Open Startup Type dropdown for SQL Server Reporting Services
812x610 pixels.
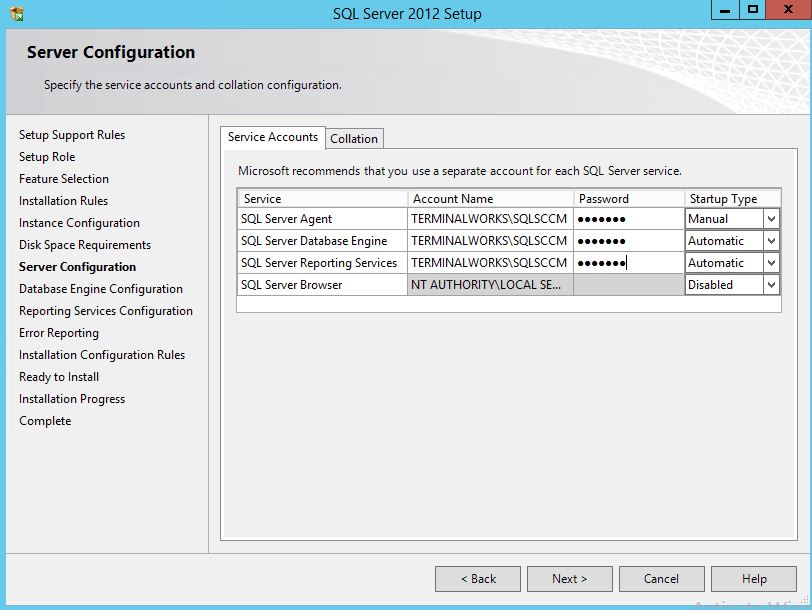pyautogui.click(x=771, y=263)
